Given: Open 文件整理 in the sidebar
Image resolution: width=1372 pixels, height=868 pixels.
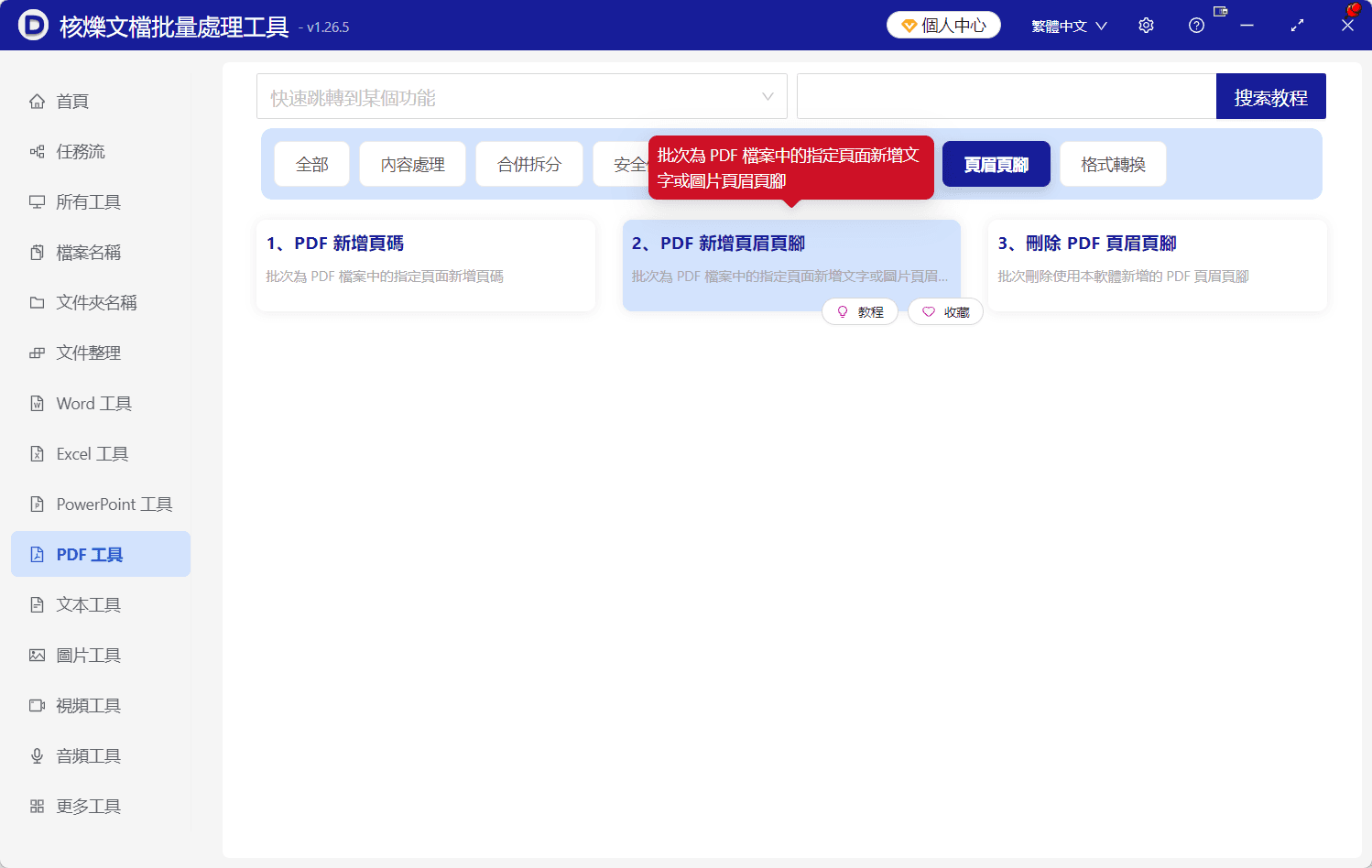Looking at the screenshot, I should pos(101,353).
